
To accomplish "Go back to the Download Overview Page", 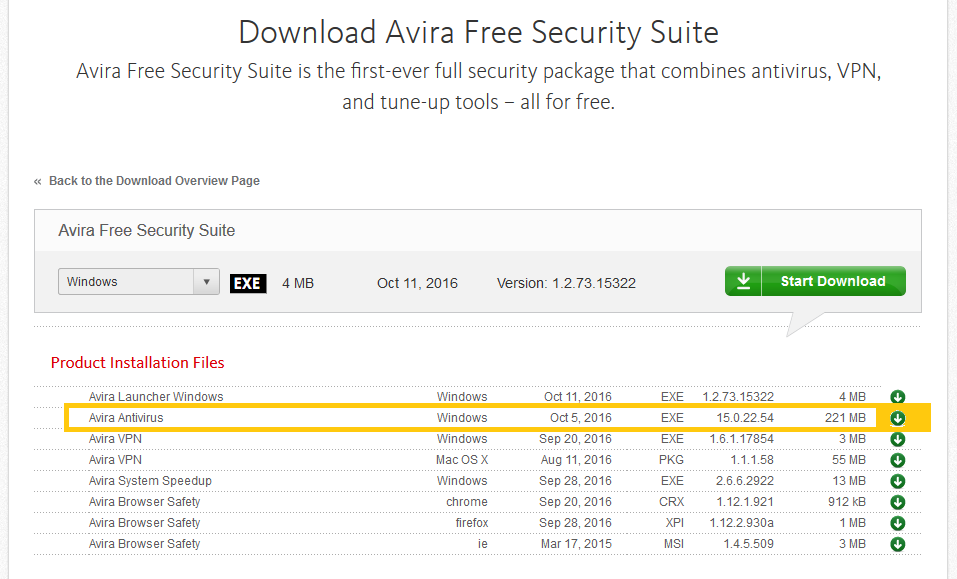I will [x=154, y=181].
